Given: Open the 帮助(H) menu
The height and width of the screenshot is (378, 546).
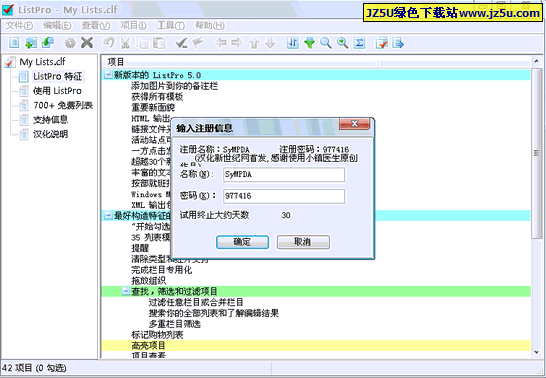Looking at the screenshot, I should pyautogui.click(x=210, y=25).
